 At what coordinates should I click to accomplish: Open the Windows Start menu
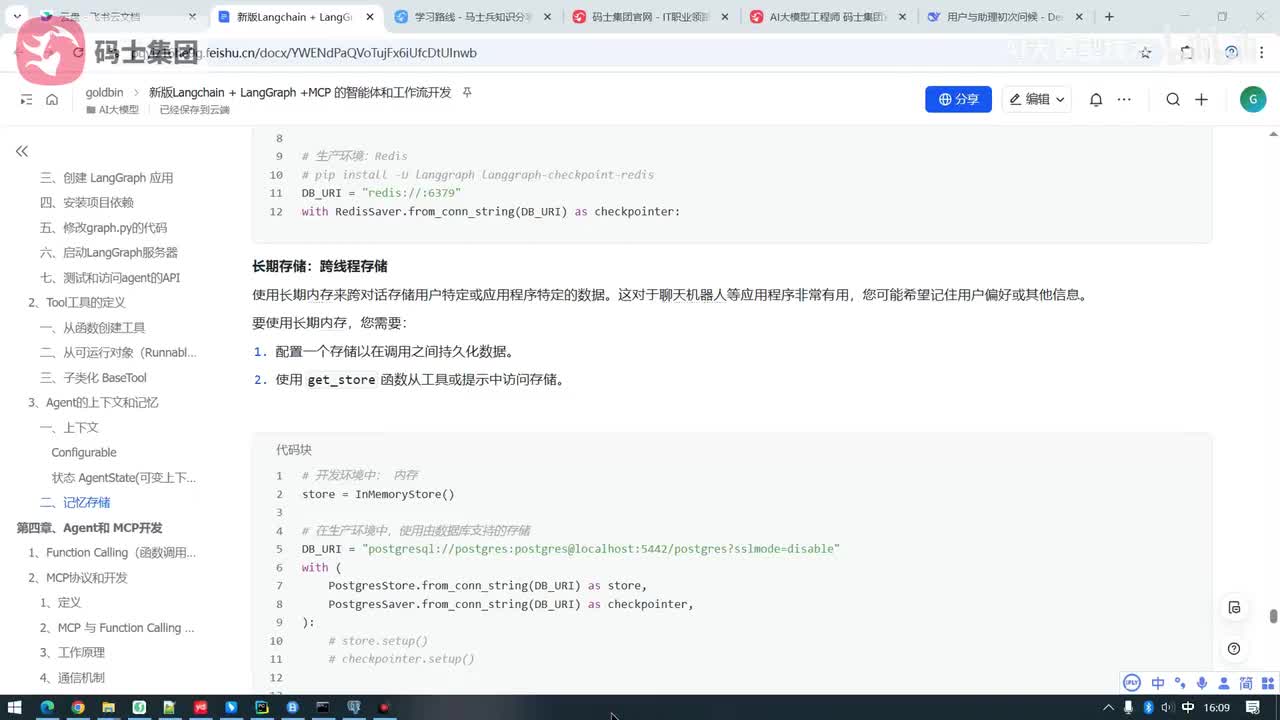tap(15, 707)
